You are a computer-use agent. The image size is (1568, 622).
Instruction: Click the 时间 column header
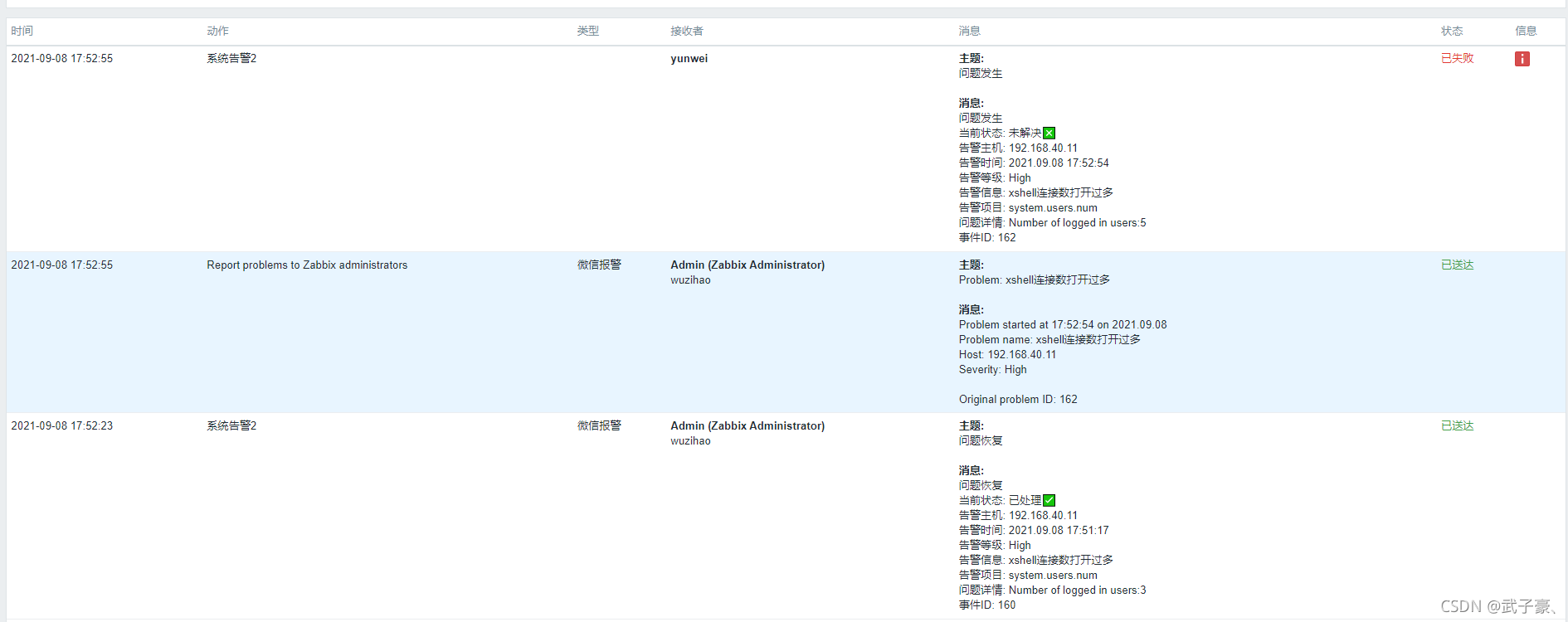point(22,31)
